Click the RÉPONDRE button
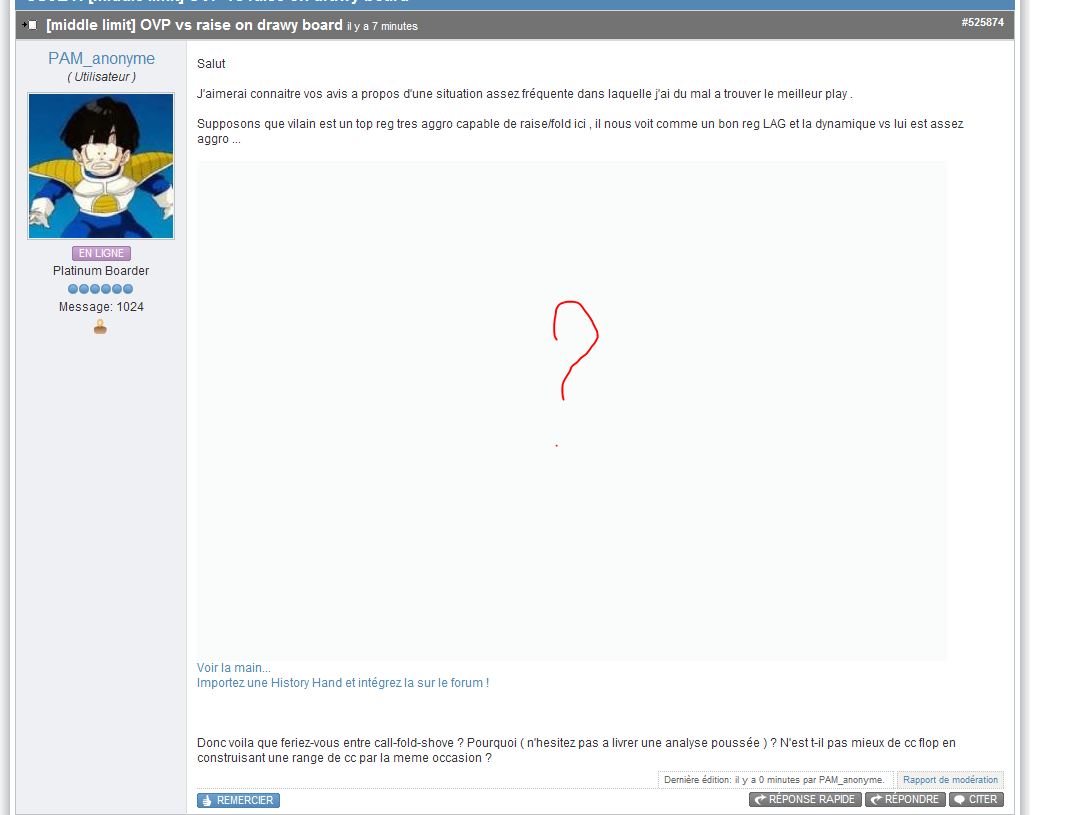 coord(905,799)
